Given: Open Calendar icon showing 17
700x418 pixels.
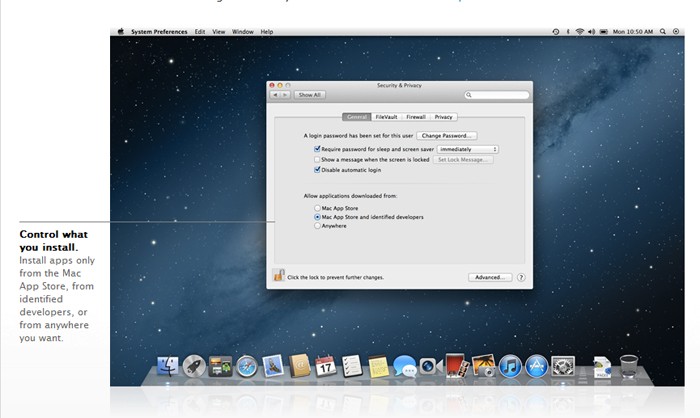Looking at the screenshot, I should [325, 366].
